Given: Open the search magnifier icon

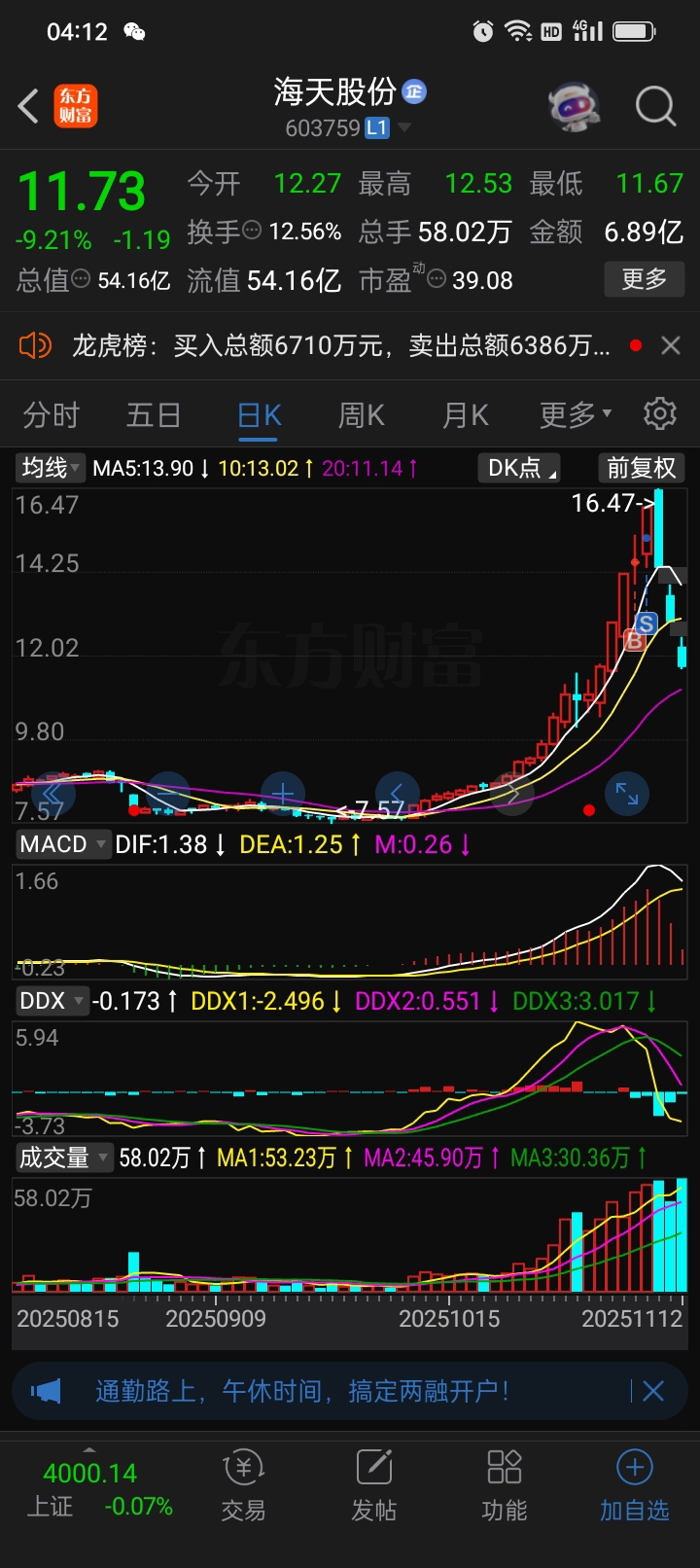Looking at the screenshot, I should [656, 106].
